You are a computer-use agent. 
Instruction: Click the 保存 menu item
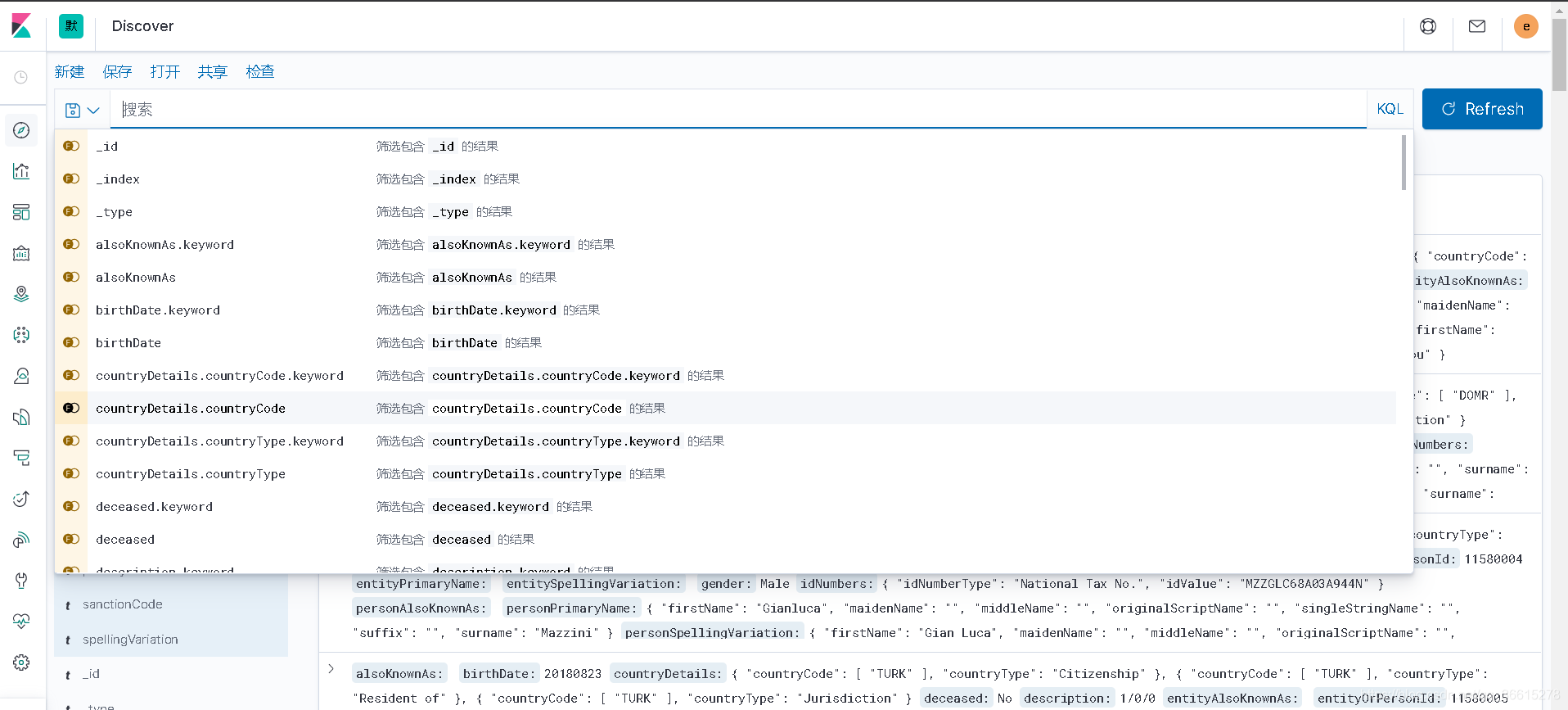(117, 72)
